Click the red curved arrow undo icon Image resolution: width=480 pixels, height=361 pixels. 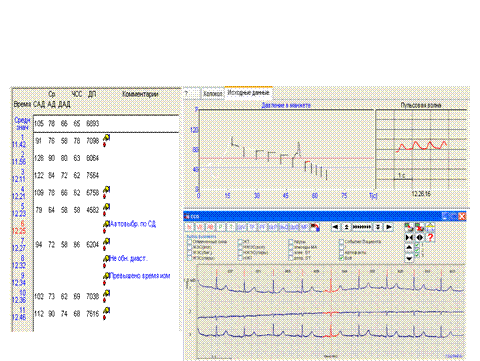pos(315,227)
